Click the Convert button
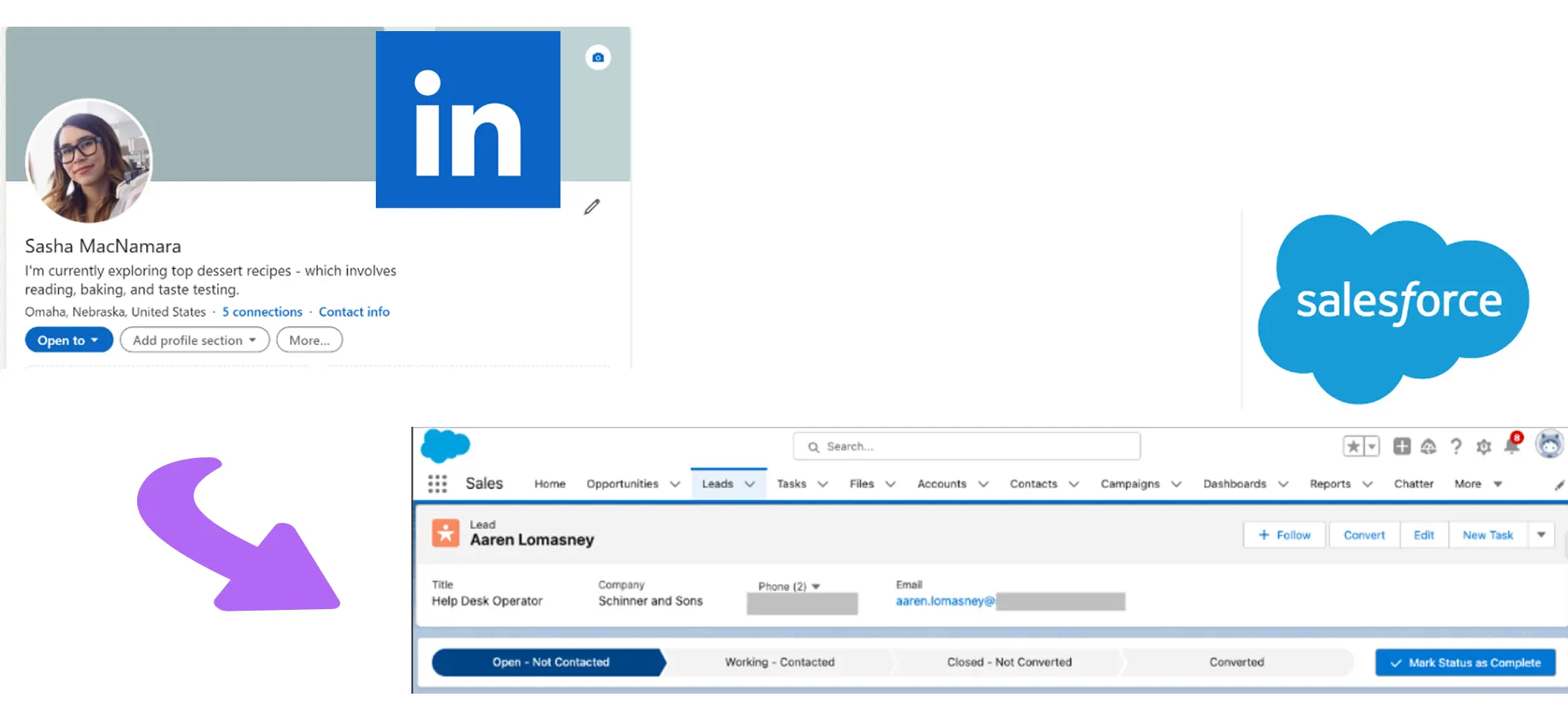This screenshot has height=707, width=1568. (1364, 535)
